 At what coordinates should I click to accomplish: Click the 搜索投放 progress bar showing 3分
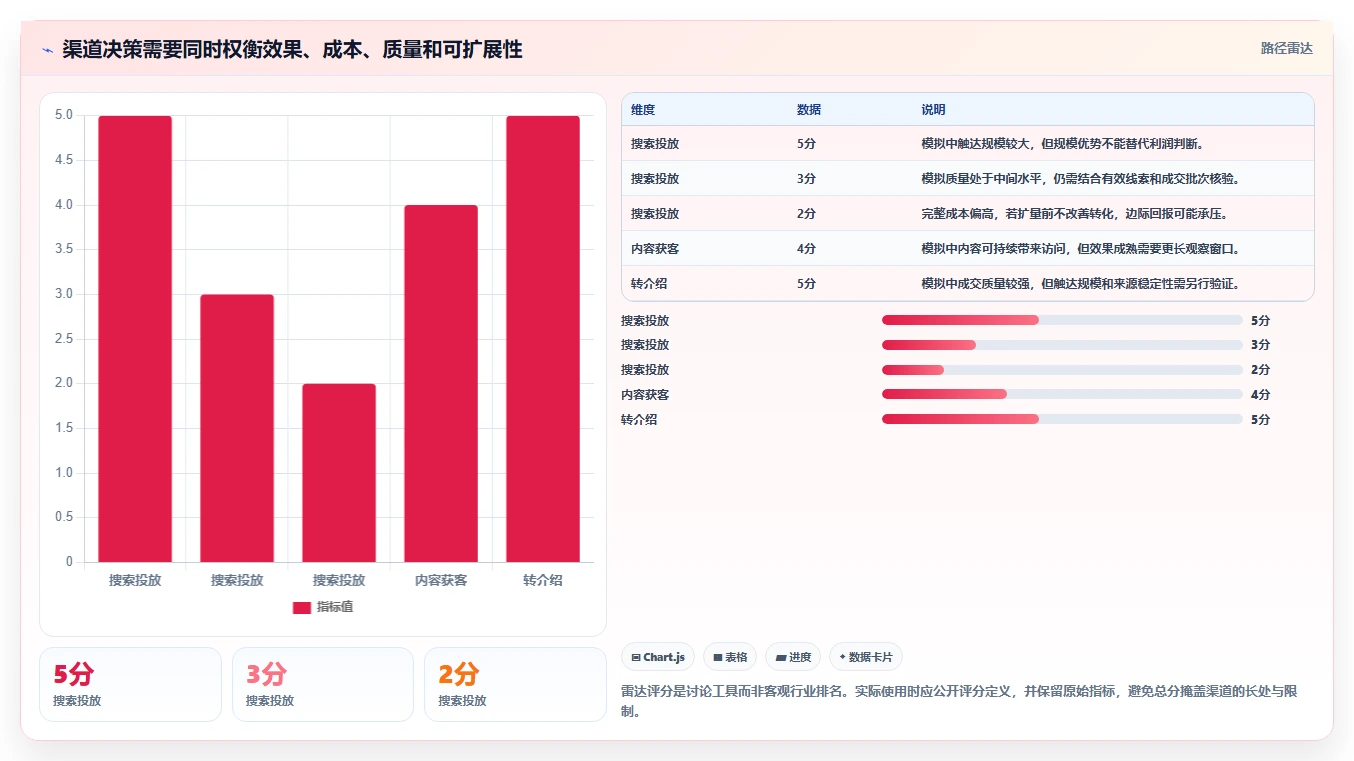coord(1062,345)
